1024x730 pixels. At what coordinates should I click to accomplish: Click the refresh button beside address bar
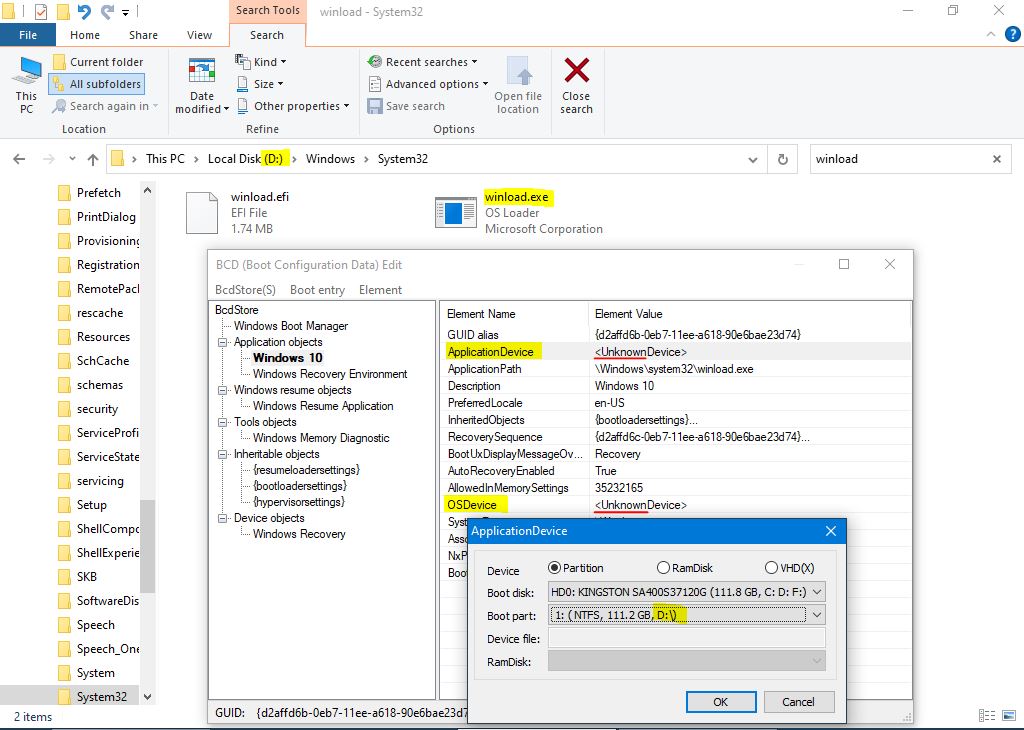tap(781, 159)
